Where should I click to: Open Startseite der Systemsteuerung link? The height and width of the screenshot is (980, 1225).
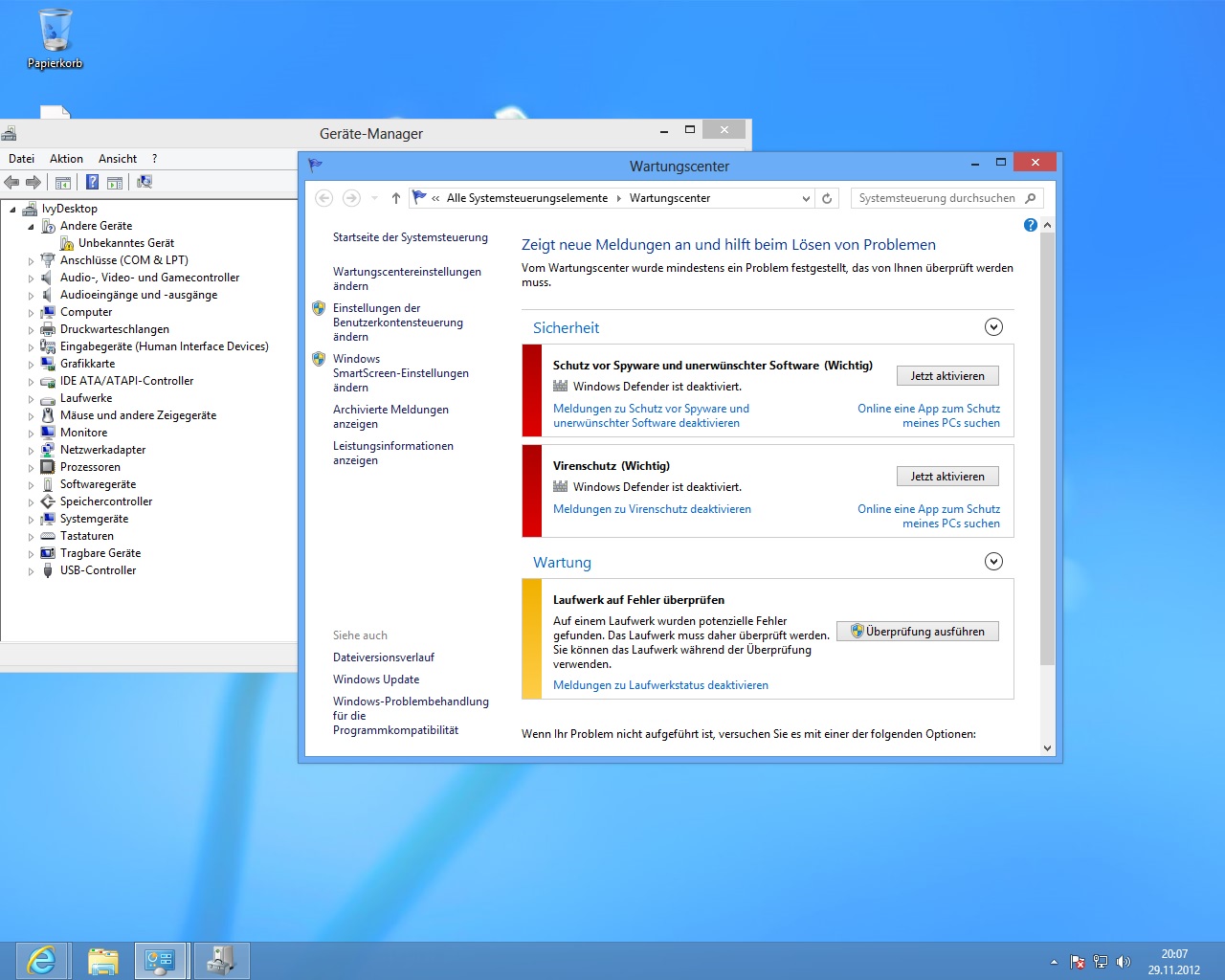(411, 237)
